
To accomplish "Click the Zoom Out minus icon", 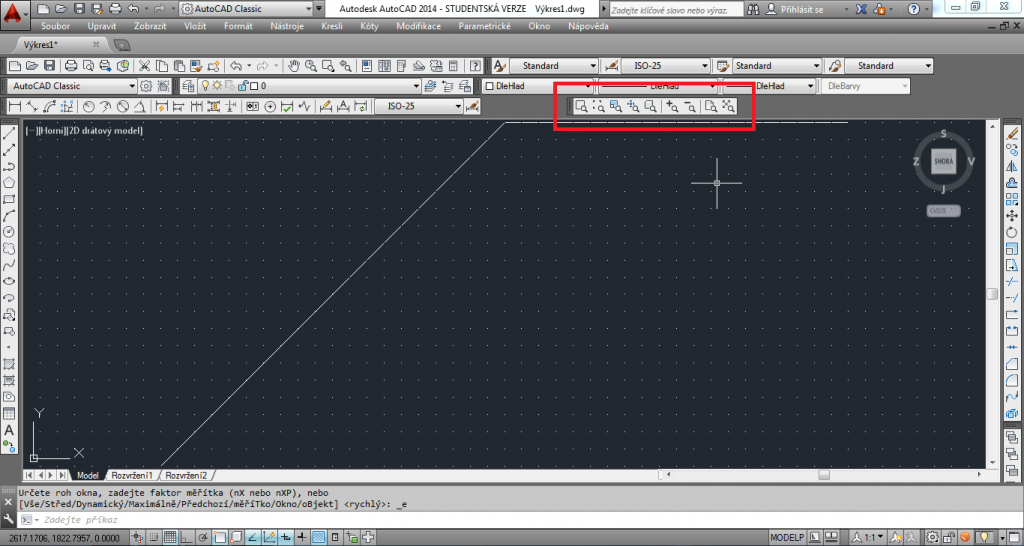I will click(689, 106).
